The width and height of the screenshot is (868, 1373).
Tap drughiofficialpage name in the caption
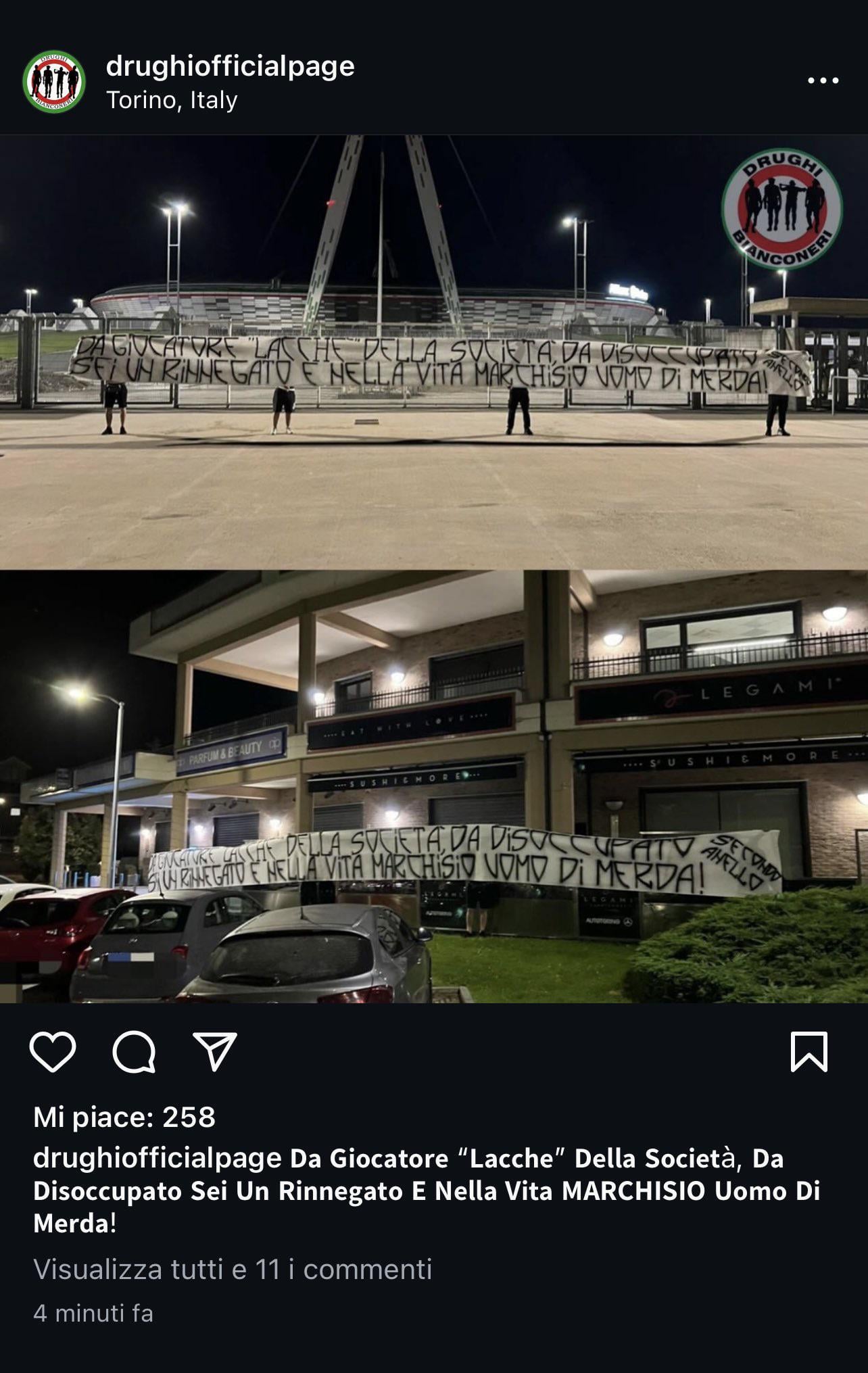(x=158, y=1159)
